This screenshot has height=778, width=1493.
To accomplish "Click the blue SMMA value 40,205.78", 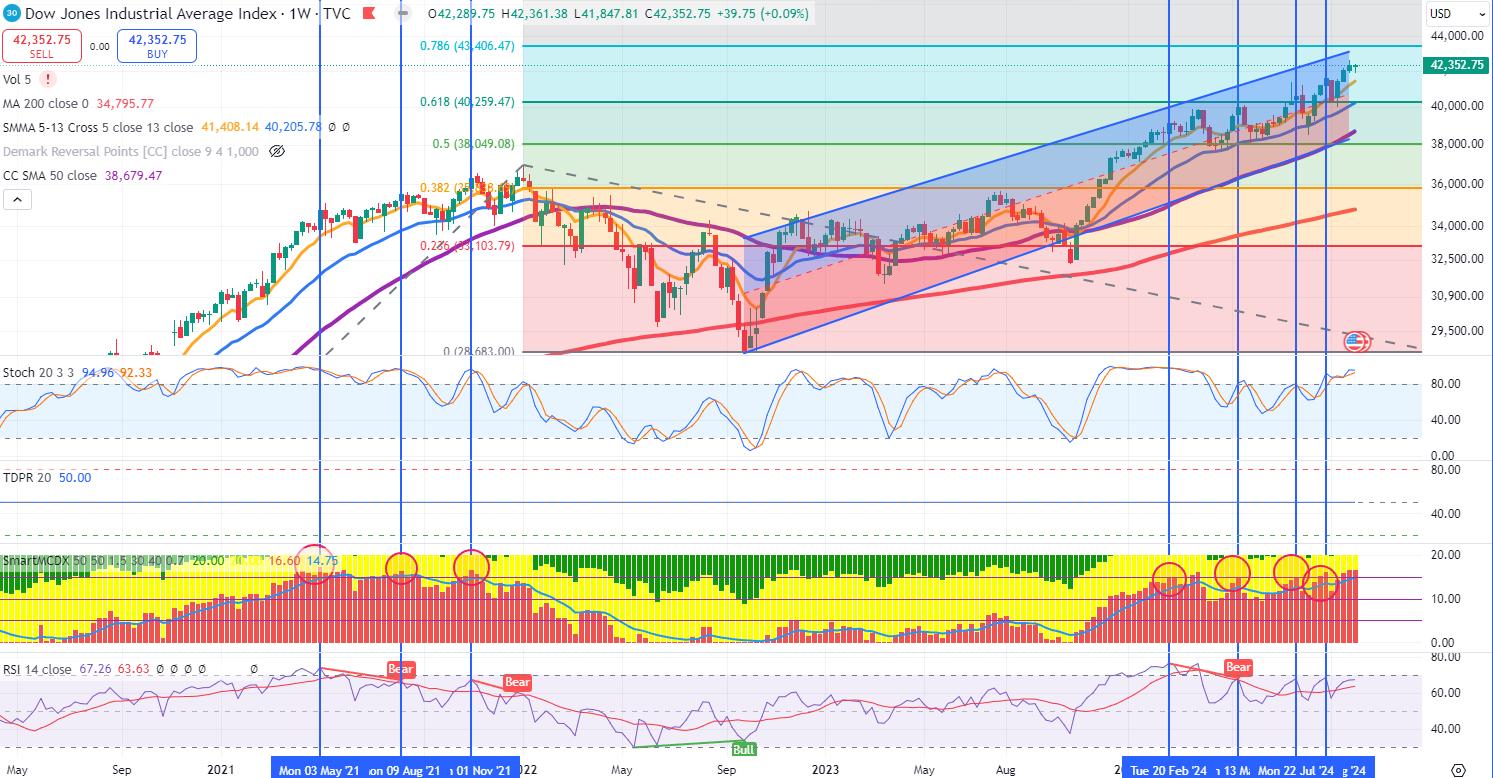I will [x=292, y=127].
